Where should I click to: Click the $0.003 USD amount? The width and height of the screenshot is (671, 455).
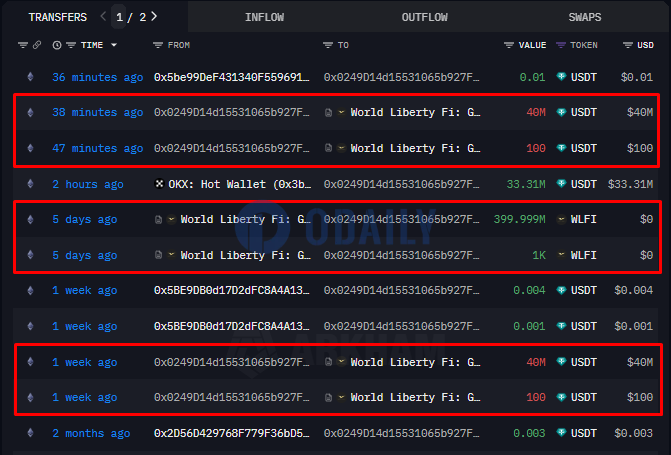(x=634, y=433)
